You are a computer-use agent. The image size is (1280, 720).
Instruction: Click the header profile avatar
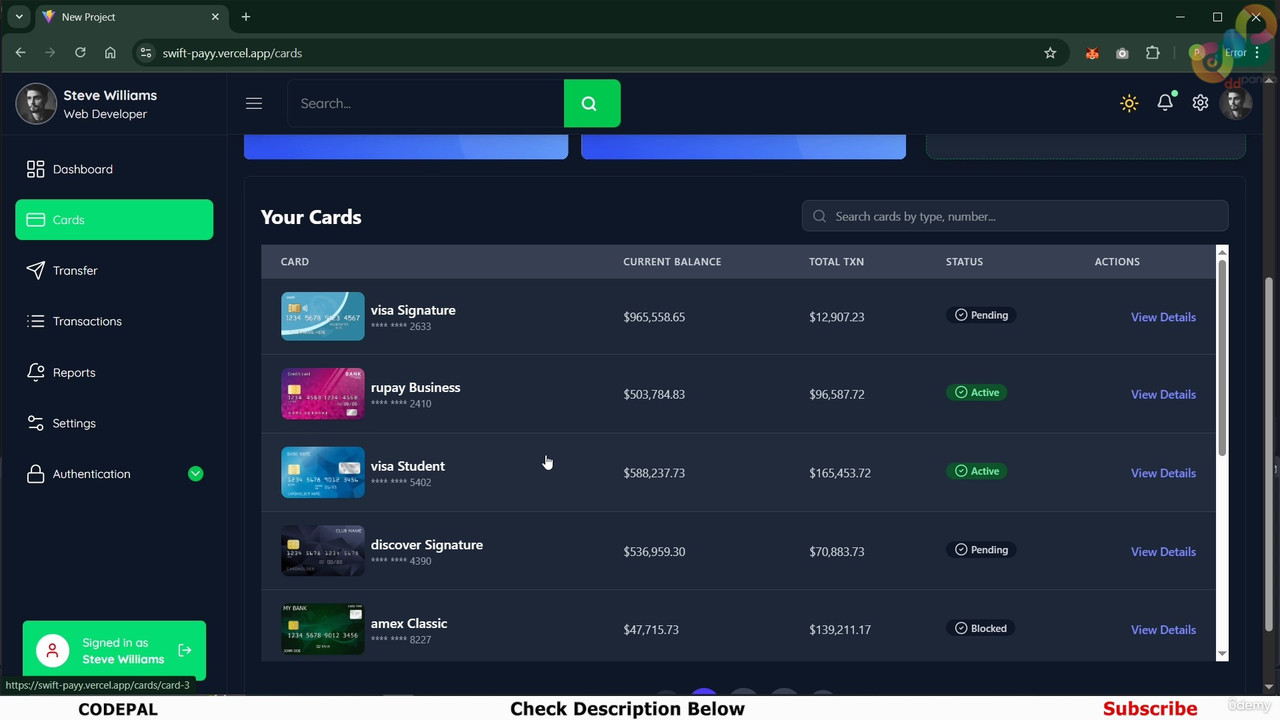[x=1236, y=103]
